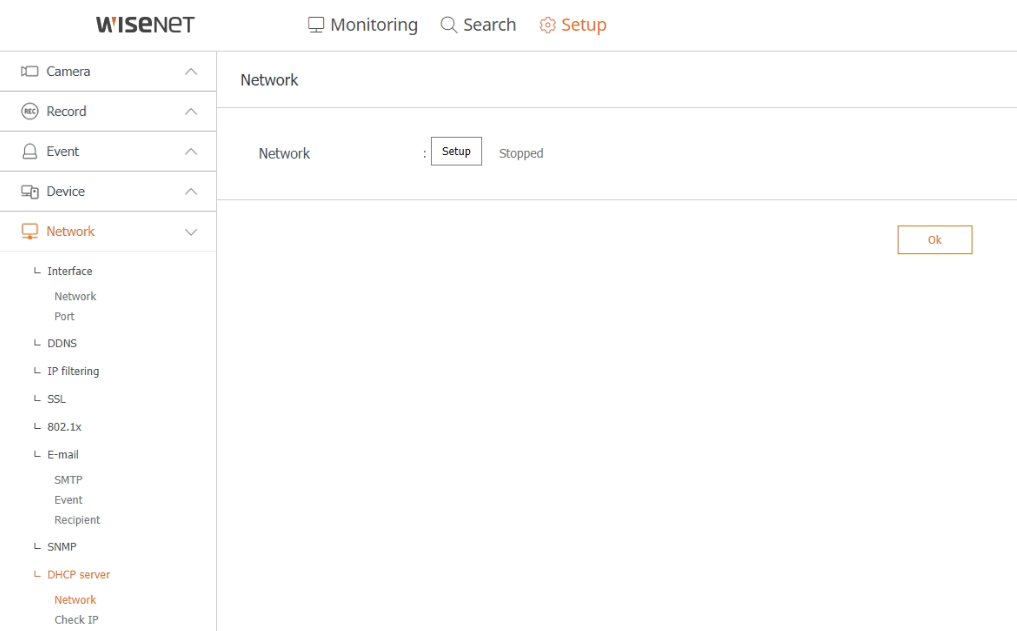Expand the Event section chevron

click(191, 152)
